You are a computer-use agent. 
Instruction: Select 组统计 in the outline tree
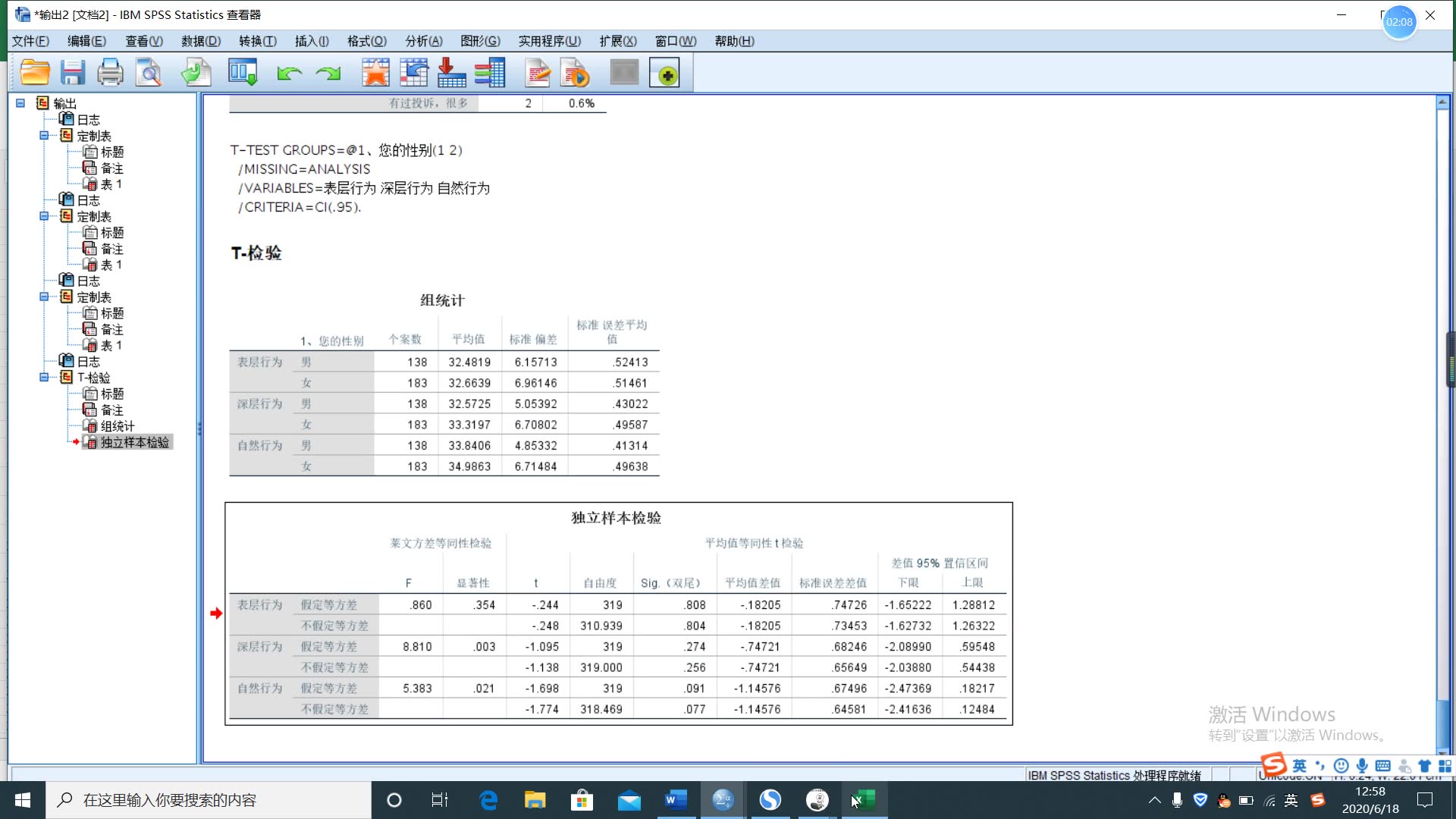click(118, 426)
